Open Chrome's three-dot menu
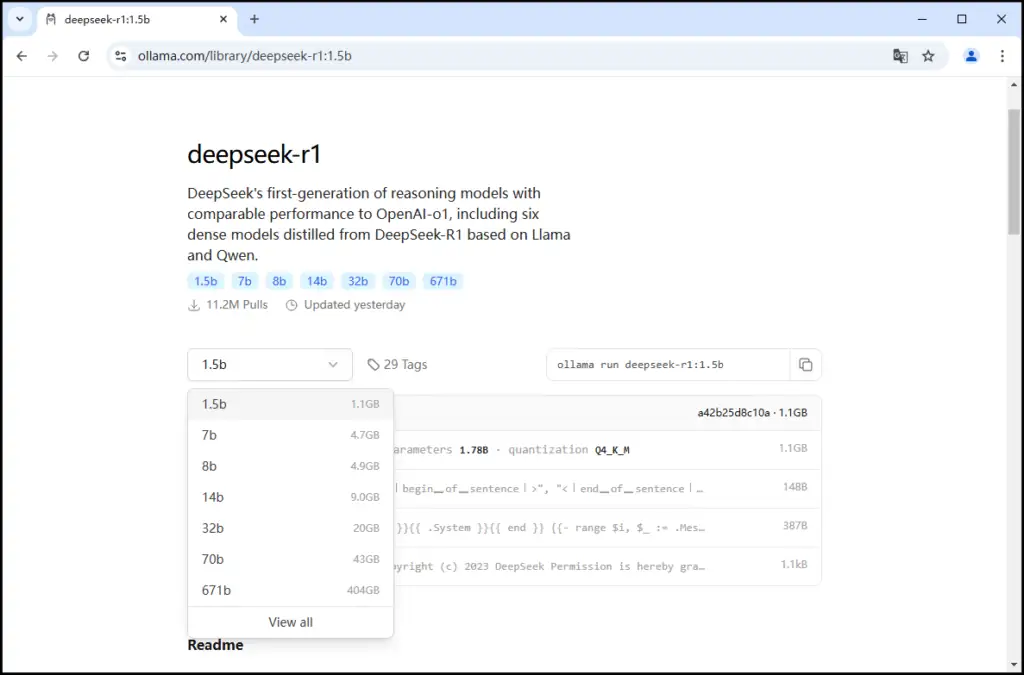Screen dimensions: 1024x675 tap(1002, 56)
